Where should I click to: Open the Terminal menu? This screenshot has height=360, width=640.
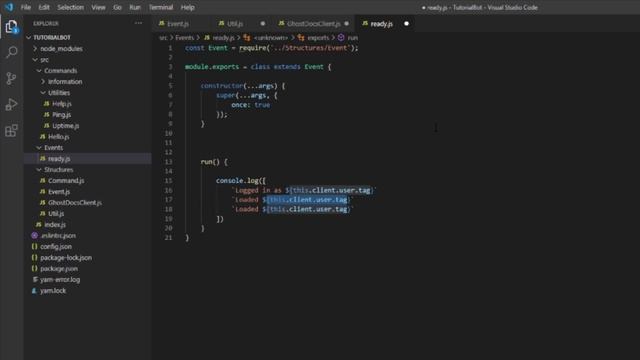point(160,7)
